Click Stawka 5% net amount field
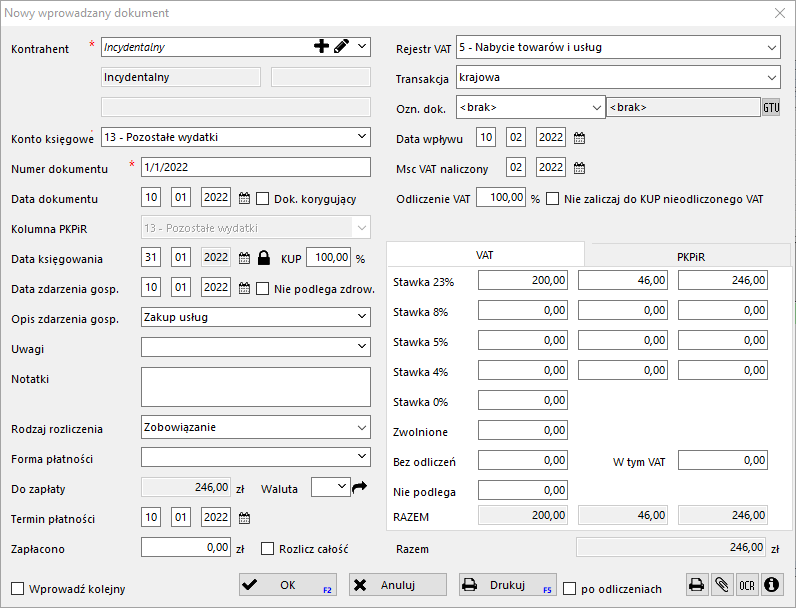796x608 pixels. coord(522,340)
